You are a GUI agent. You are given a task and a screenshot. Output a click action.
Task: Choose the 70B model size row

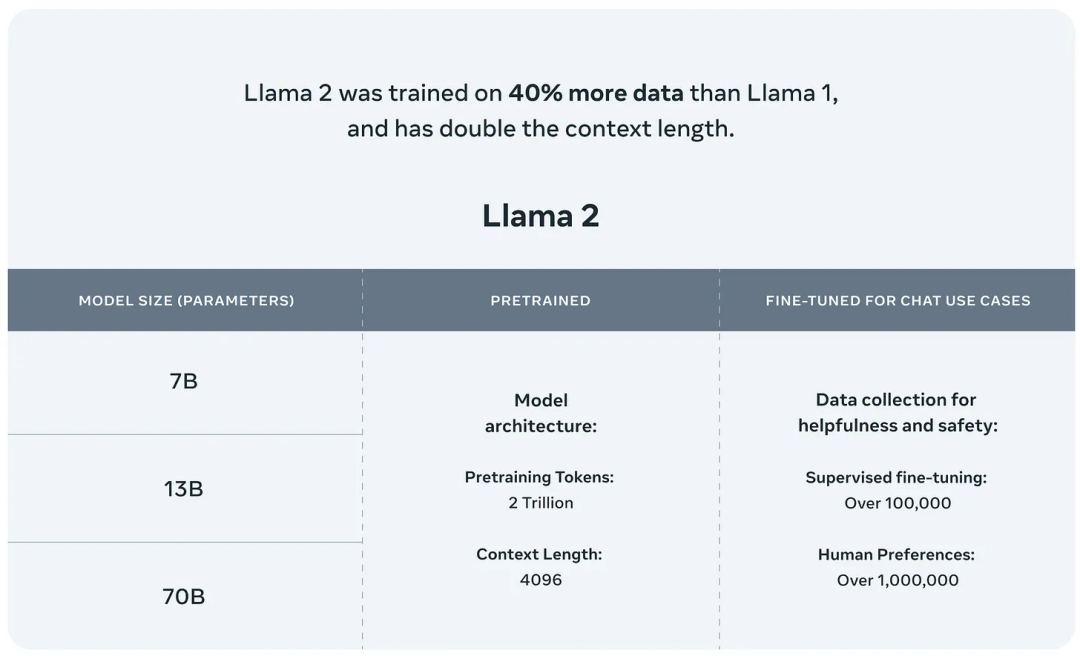tap(184, 597)
